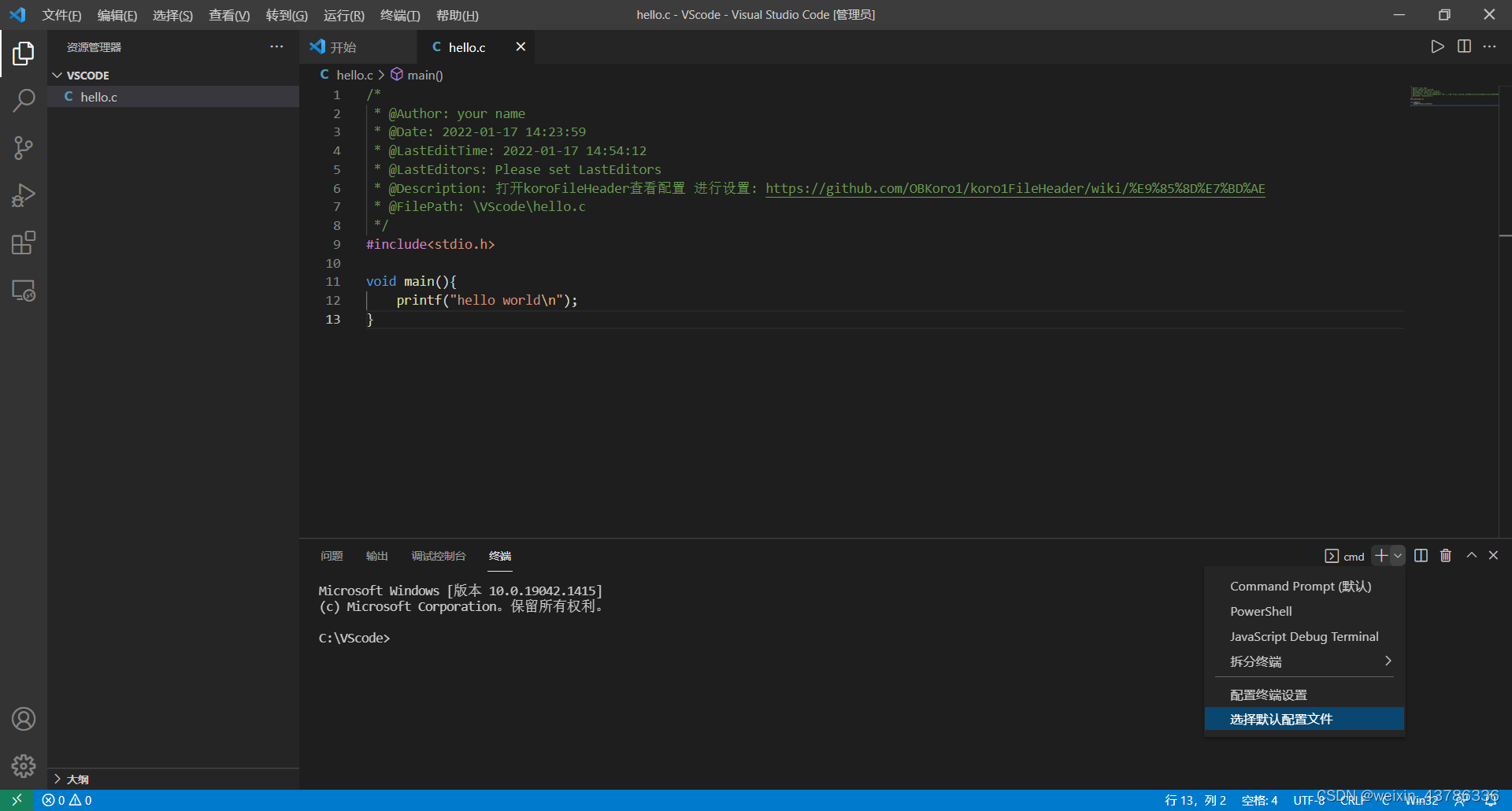The image size is (1512, 811).
Task: Run the C file with play icon
Action: pos(1437,46)
